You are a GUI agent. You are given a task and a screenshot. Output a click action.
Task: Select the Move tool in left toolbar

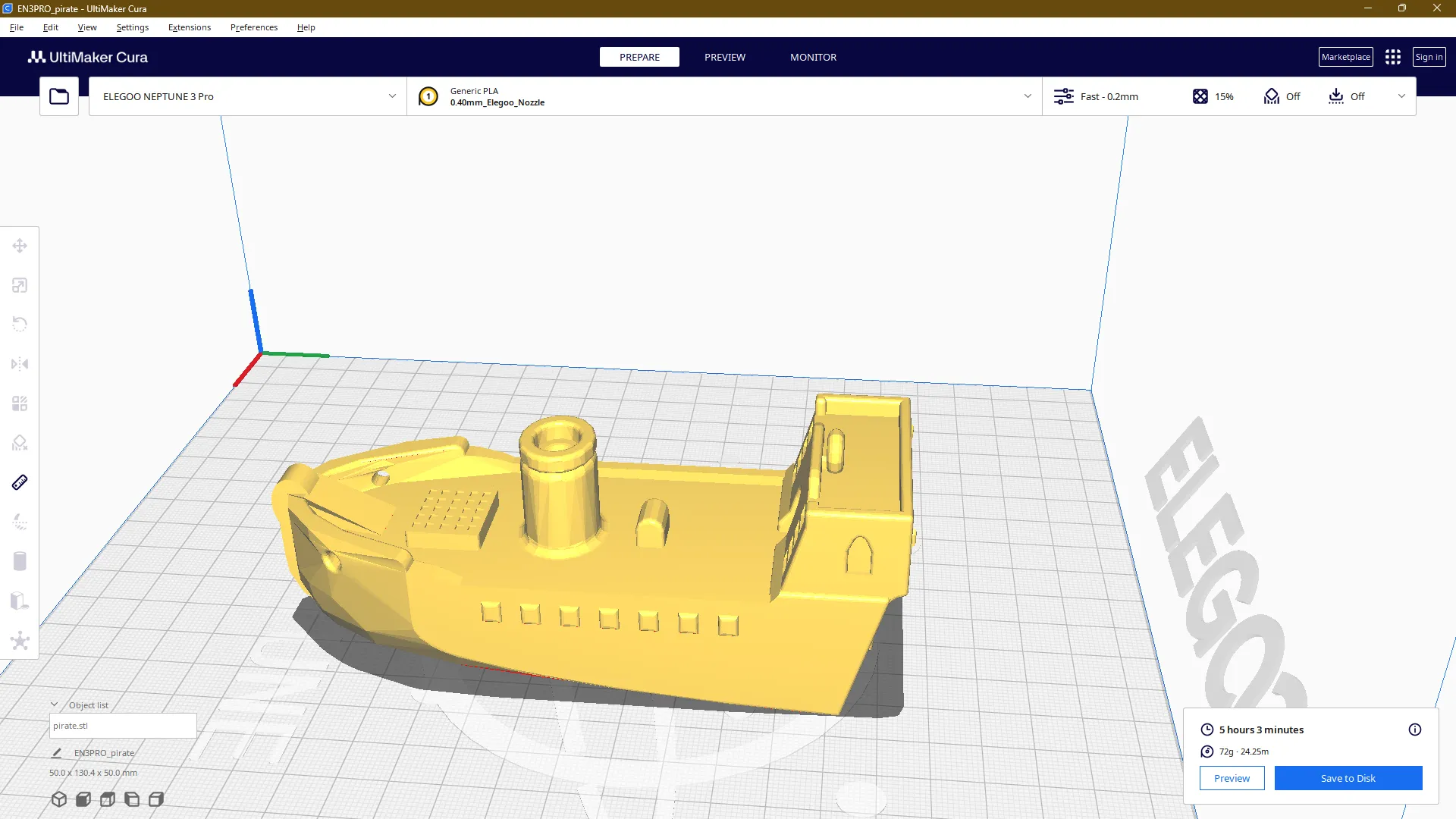click(20, 246)
